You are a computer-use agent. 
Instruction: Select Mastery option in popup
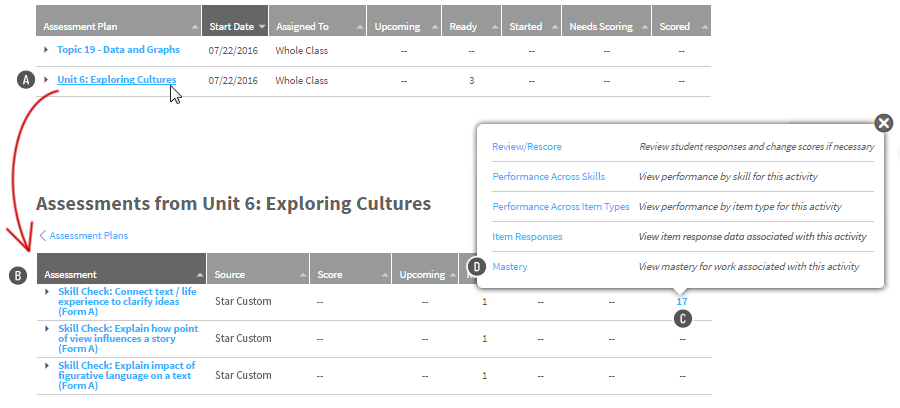pyautogui.click(x=510, y=267)
